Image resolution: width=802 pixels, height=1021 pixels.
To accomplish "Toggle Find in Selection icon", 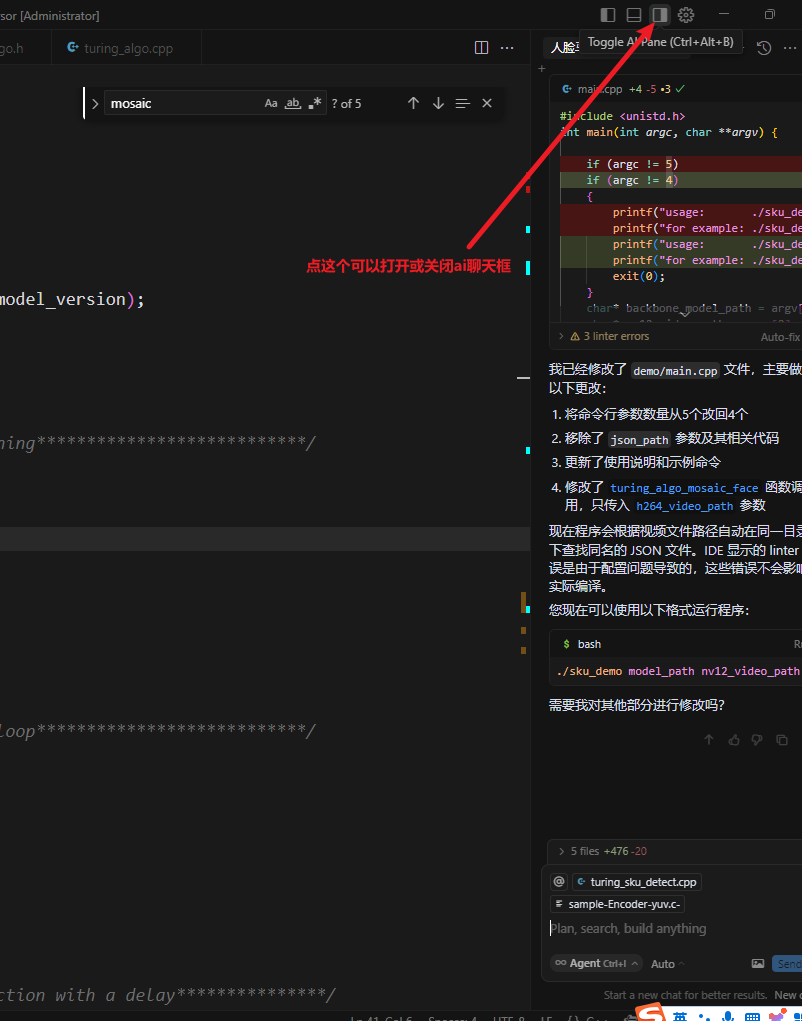I will (462, 103).
